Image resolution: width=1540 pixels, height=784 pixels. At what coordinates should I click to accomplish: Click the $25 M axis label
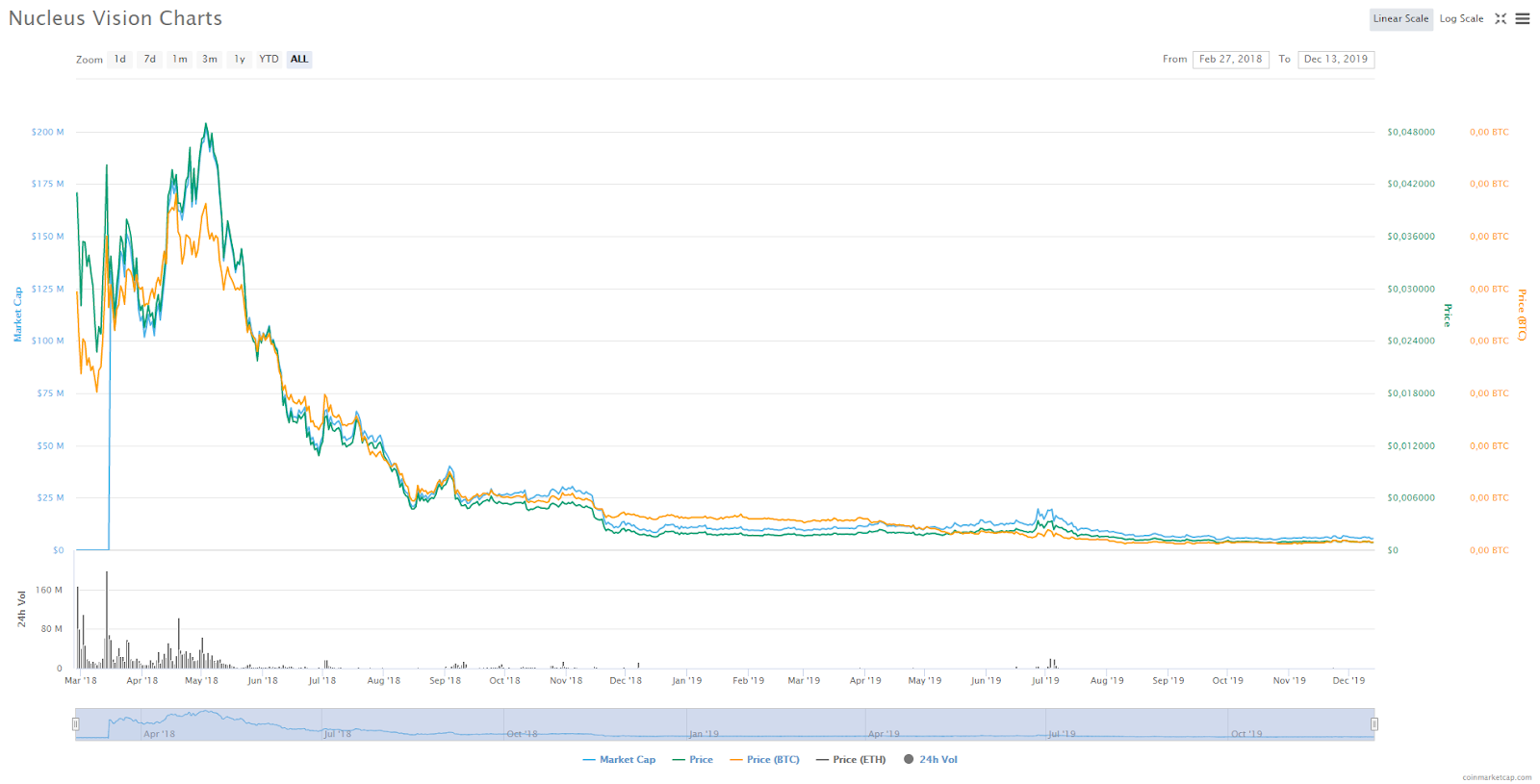[x=51, y=498]
